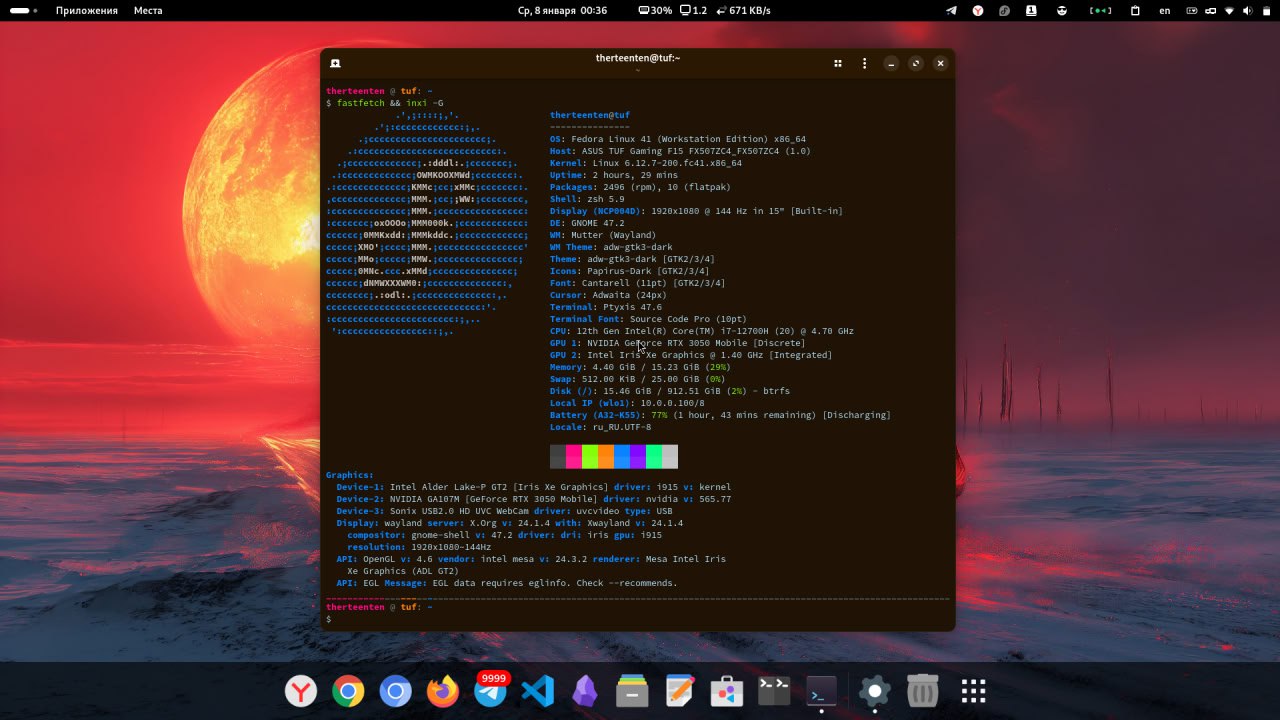
Task: Click the 'Shell: zsh 5.9' line
Action: pyautogui.click(x=587, y=199)
